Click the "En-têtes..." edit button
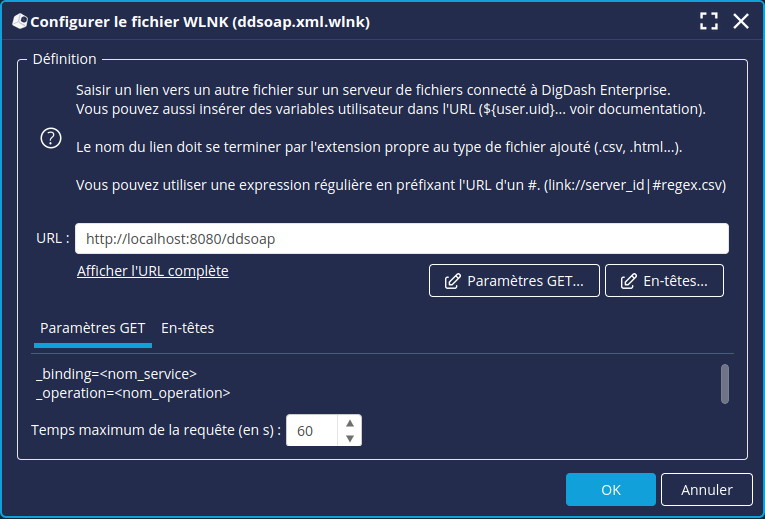Viewport: 765px width, 519px height. click(664, 281)
